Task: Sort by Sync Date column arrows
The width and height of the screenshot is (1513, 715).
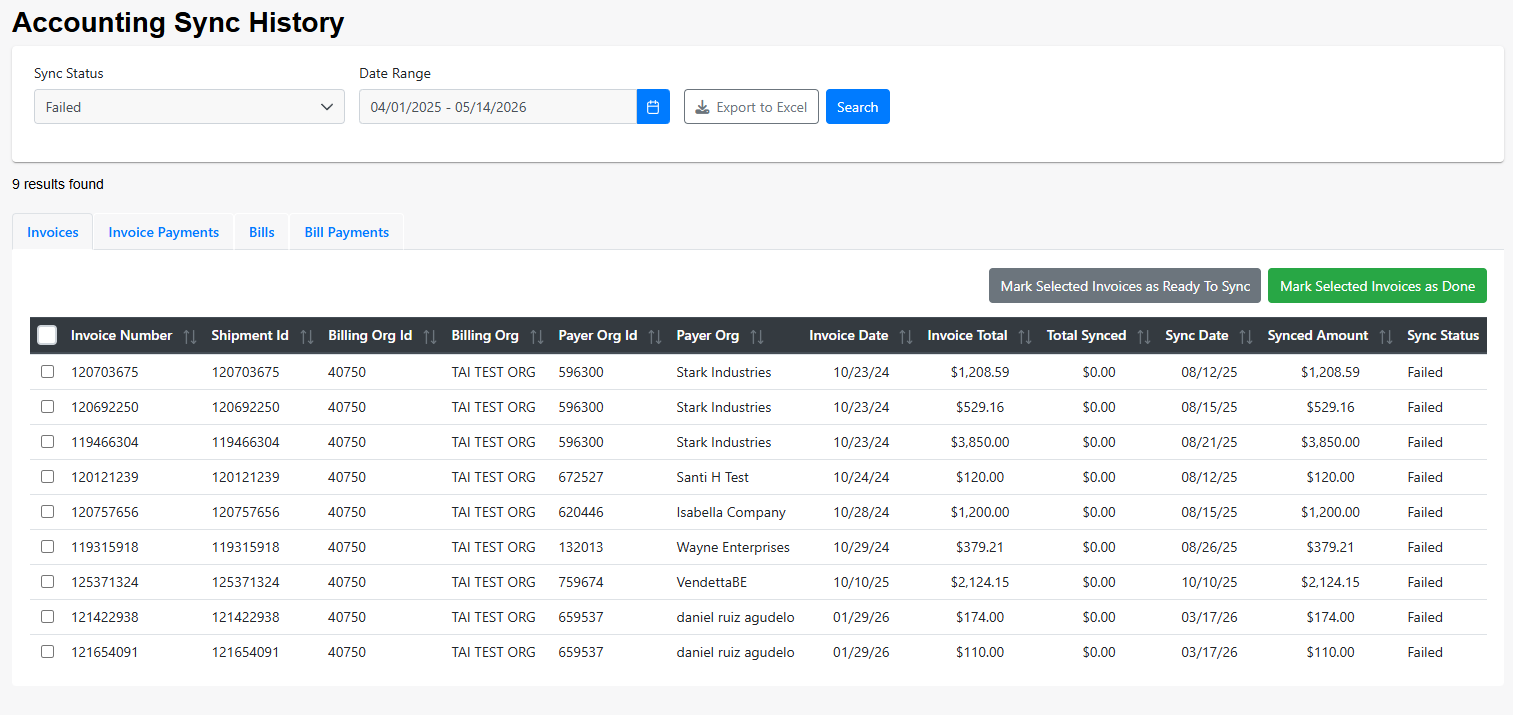Action: click(1246, 337)
